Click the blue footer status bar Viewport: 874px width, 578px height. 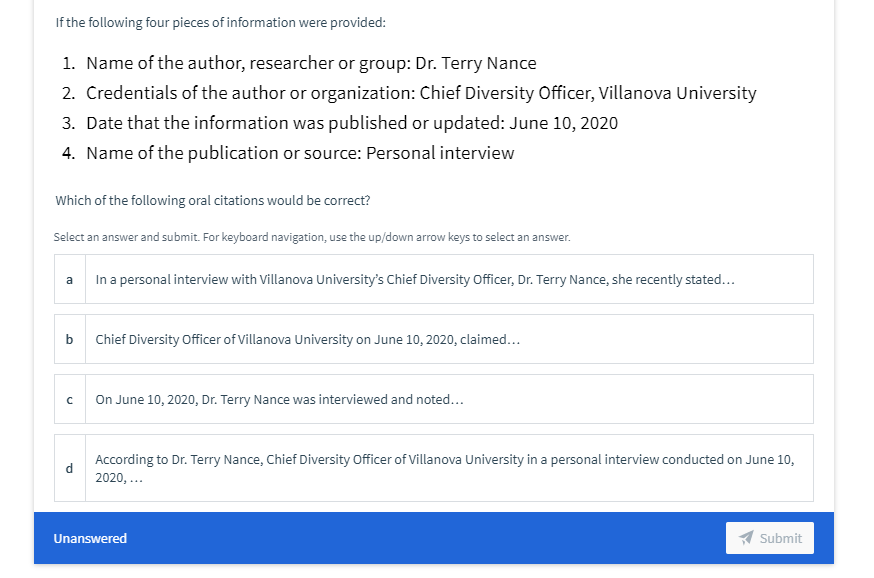coord(434,538)
